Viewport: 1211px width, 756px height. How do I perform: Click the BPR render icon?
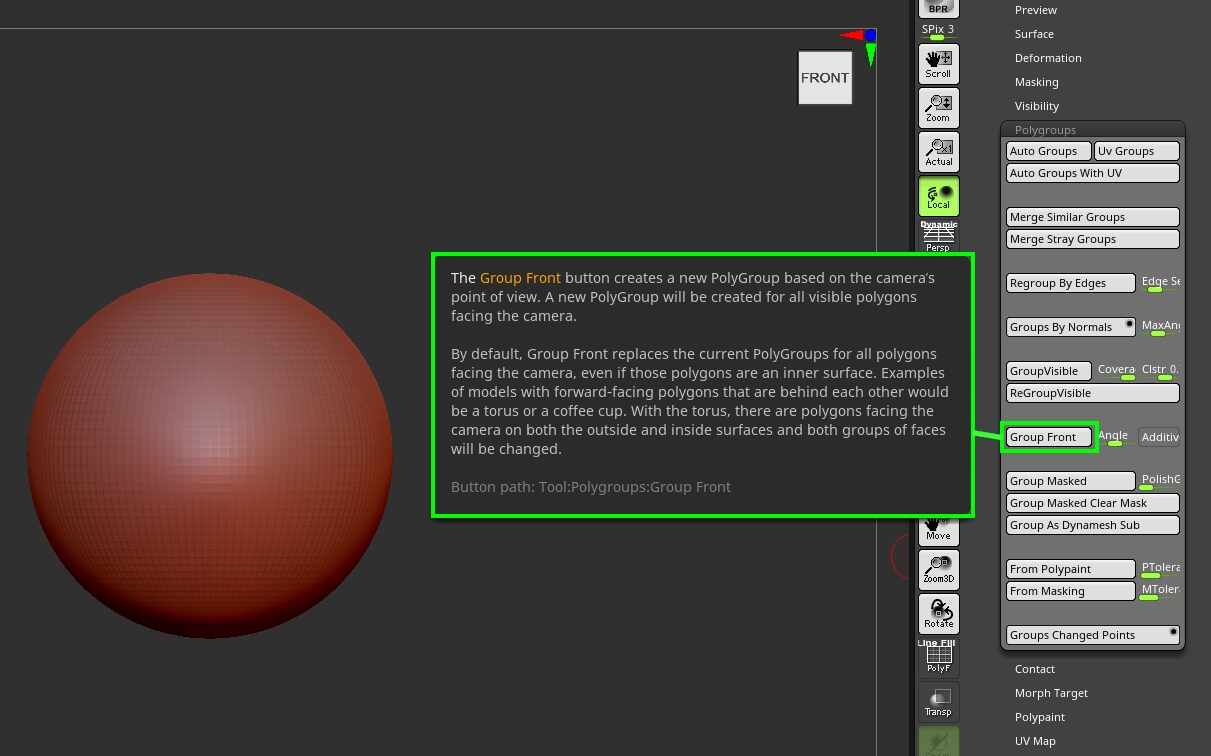click(938, 8)
